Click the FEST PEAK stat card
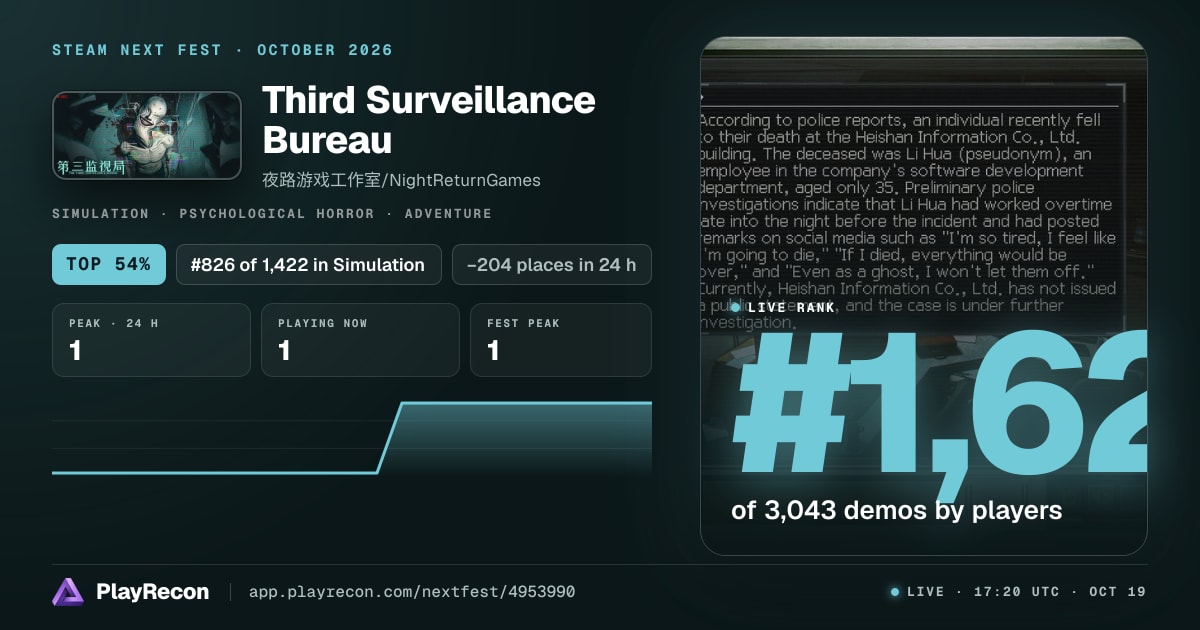1200x630 pixels. click(x=561, y=340)
